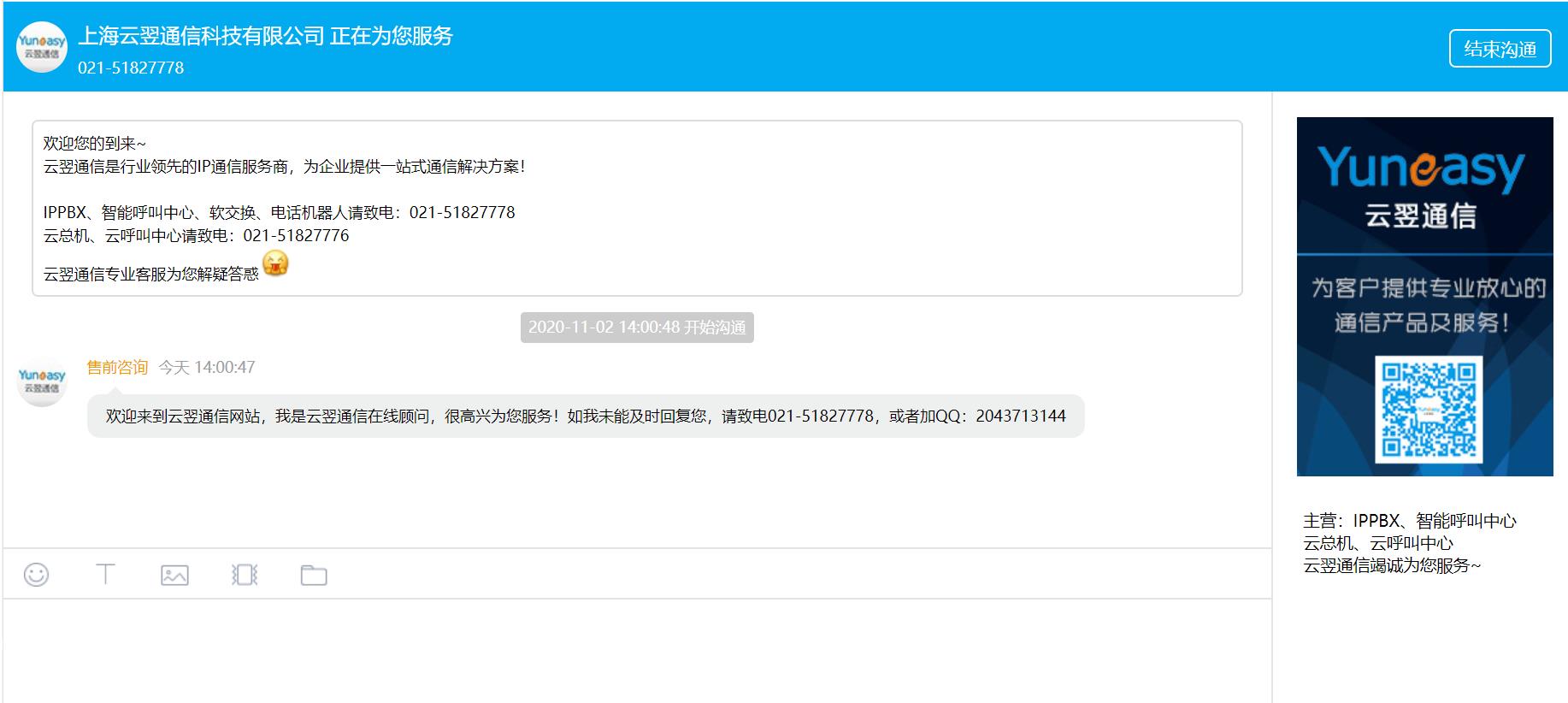Open the text formatting T icon
This screenshot has width=1568, height=703.
[x=105, y=574]
